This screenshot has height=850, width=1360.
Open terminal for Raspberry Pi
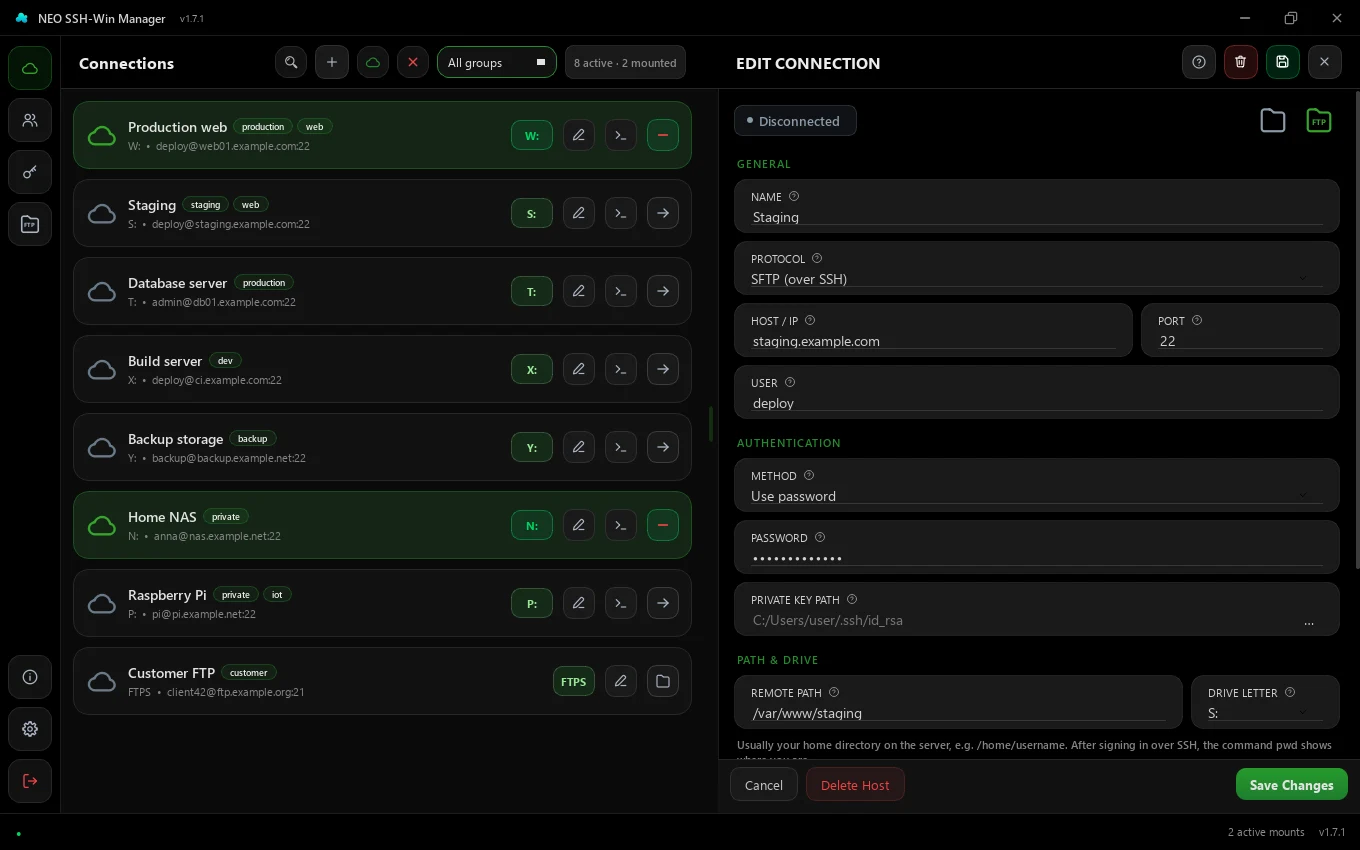pyautogui.click(x=621, y=603)
